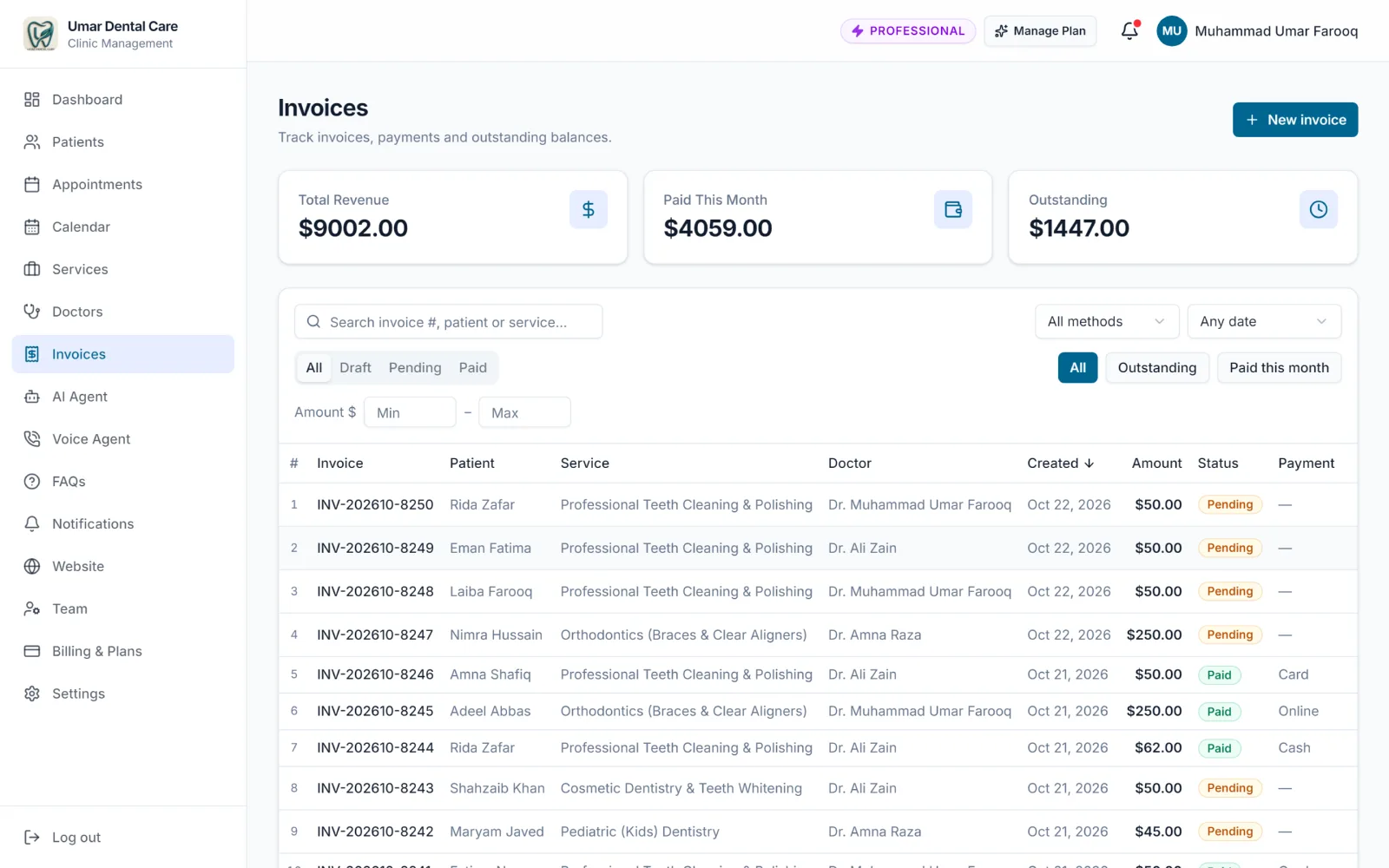Click the Voice Agent phone icon
Screen dimensions: 1389x868
pyautogui.click(x=32, y=439)
